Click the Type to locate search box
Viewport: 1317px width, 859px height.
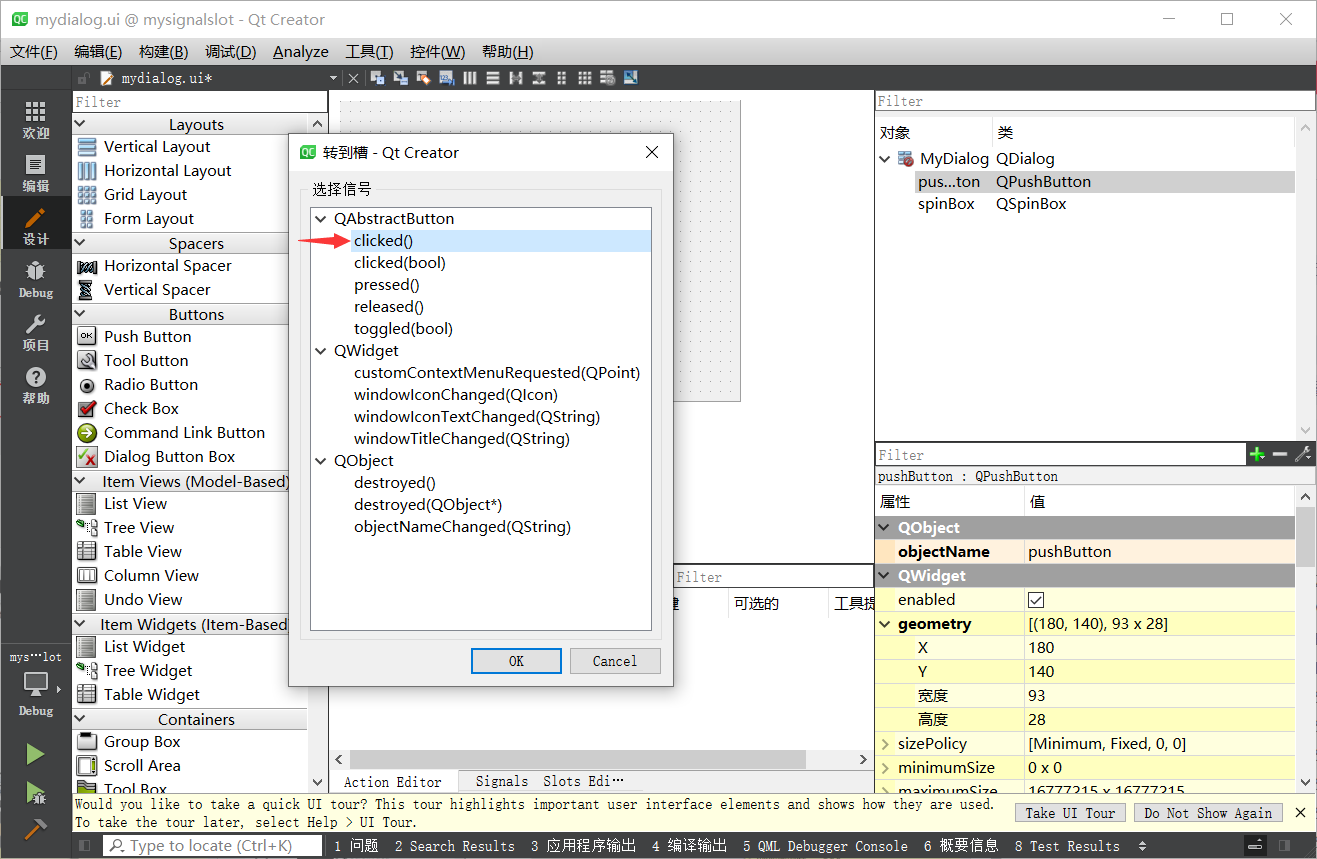pyautogui.click(x=213, y=846)
